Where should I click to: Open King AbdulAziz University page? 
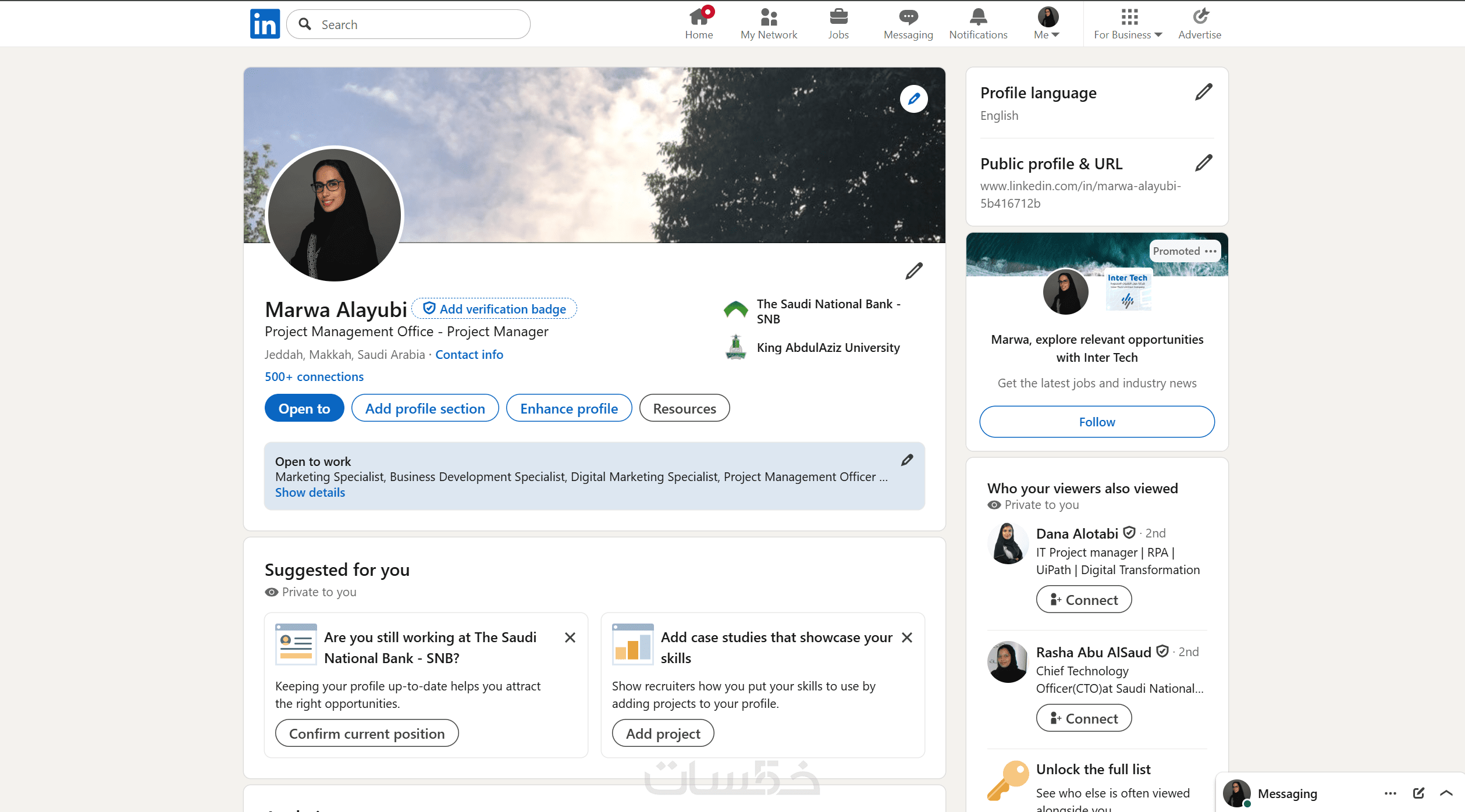pyautogui.click(x=812, y=348)
